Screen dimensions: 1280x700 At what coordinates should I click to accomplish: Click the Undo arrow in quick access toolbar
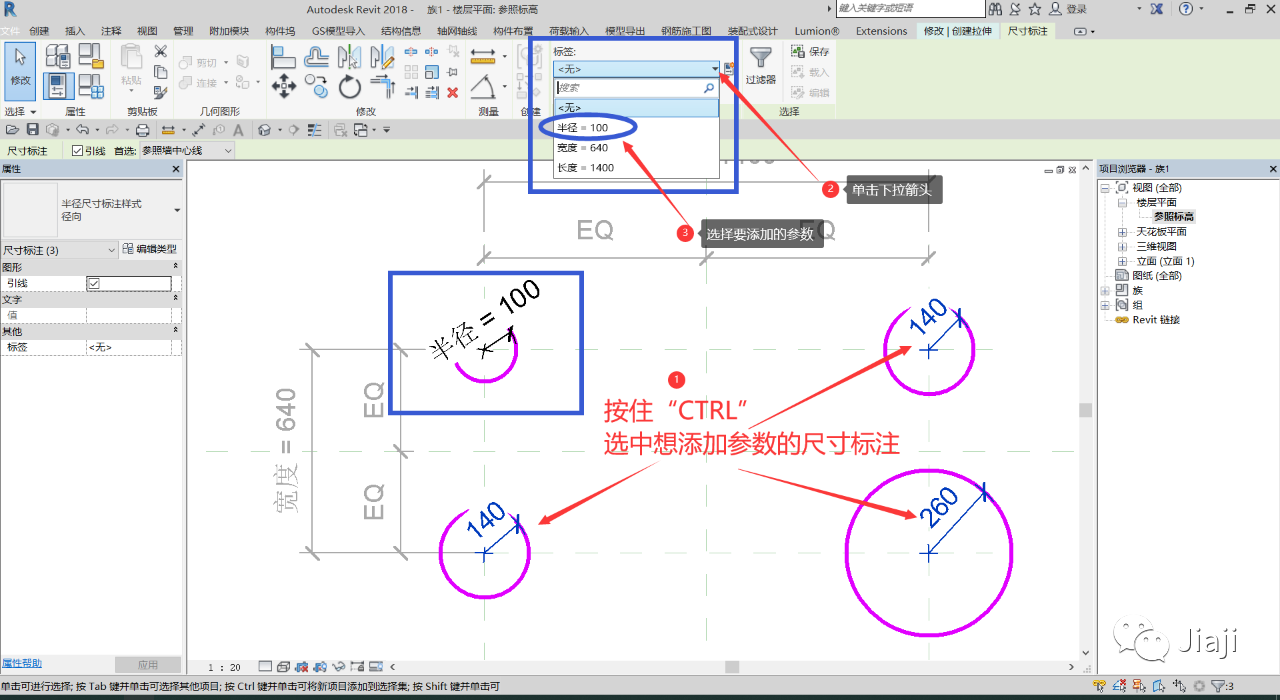pyautogui.click(x=82, y=130)
